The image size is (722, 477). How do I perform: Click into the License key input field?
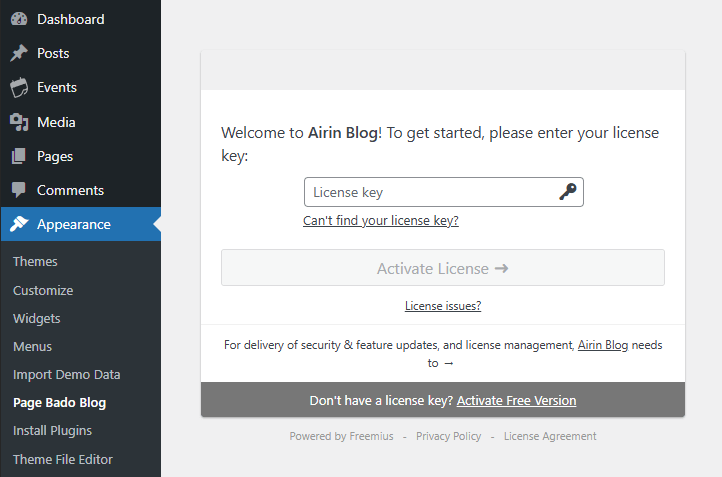(x=443, y=192)
